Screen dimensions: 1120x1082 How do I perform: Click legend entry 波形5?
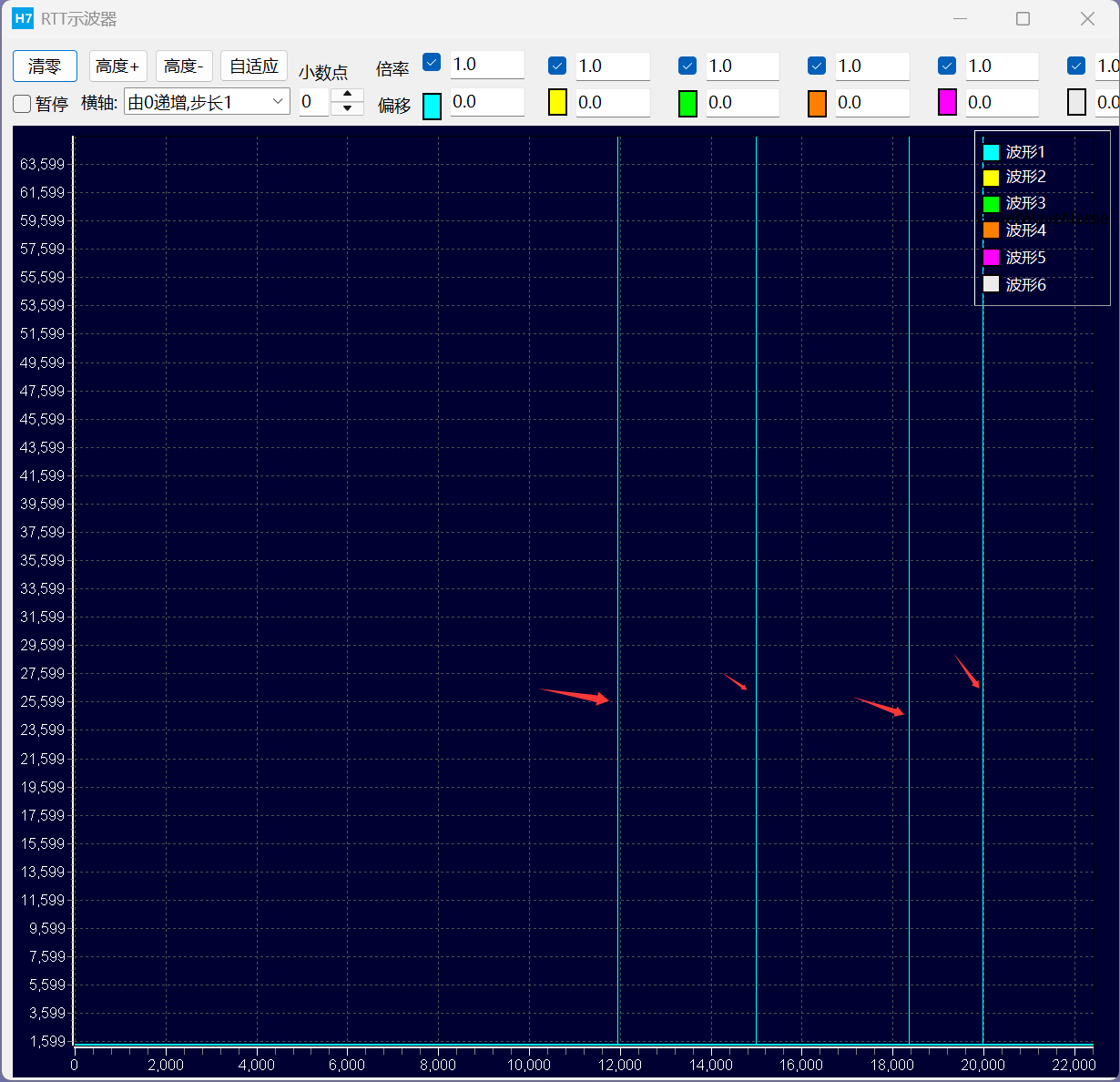[1014, 258]
